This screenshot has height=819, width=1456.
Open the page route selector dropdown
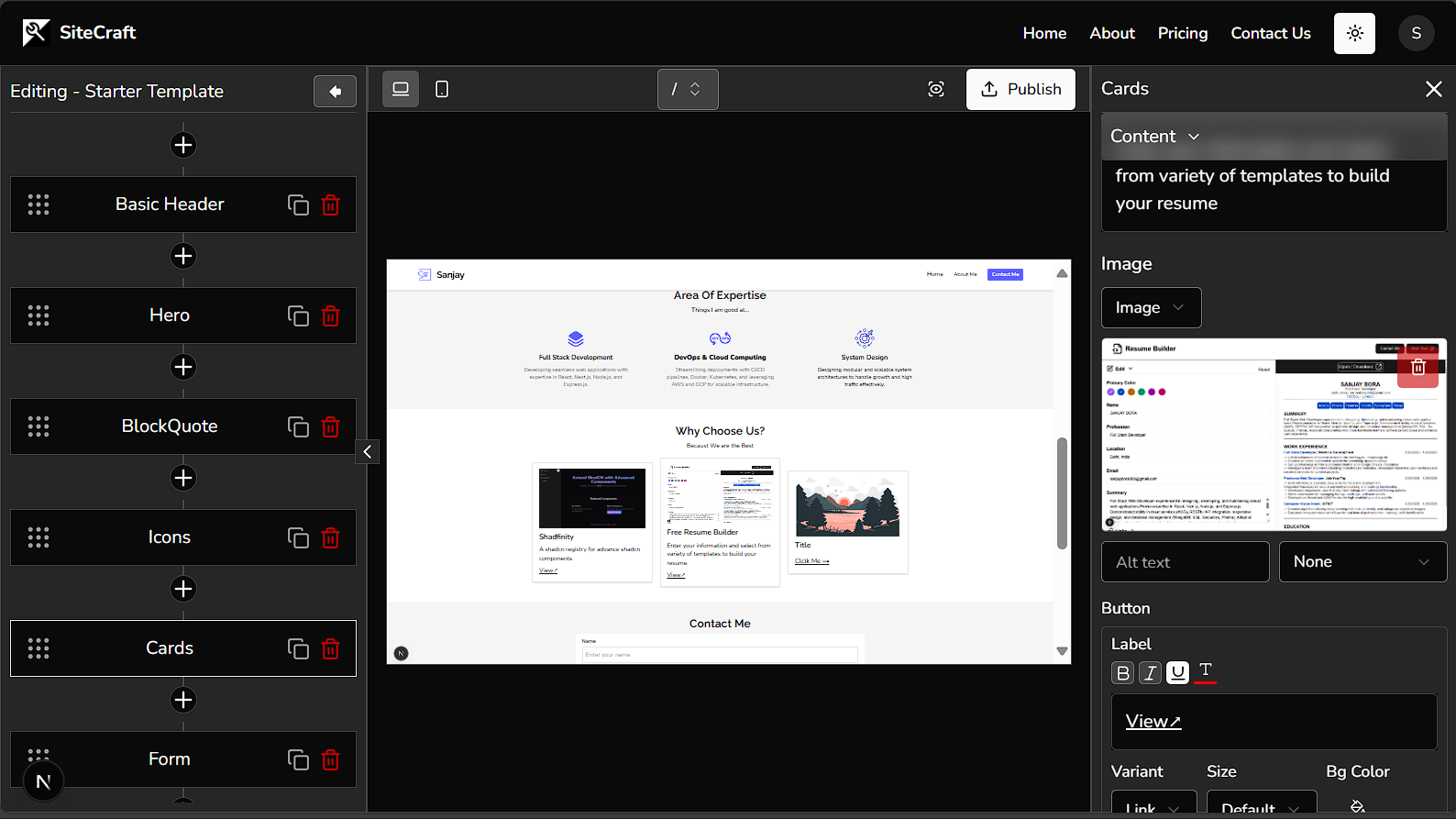pyautogui.click(x=688, y=89)
